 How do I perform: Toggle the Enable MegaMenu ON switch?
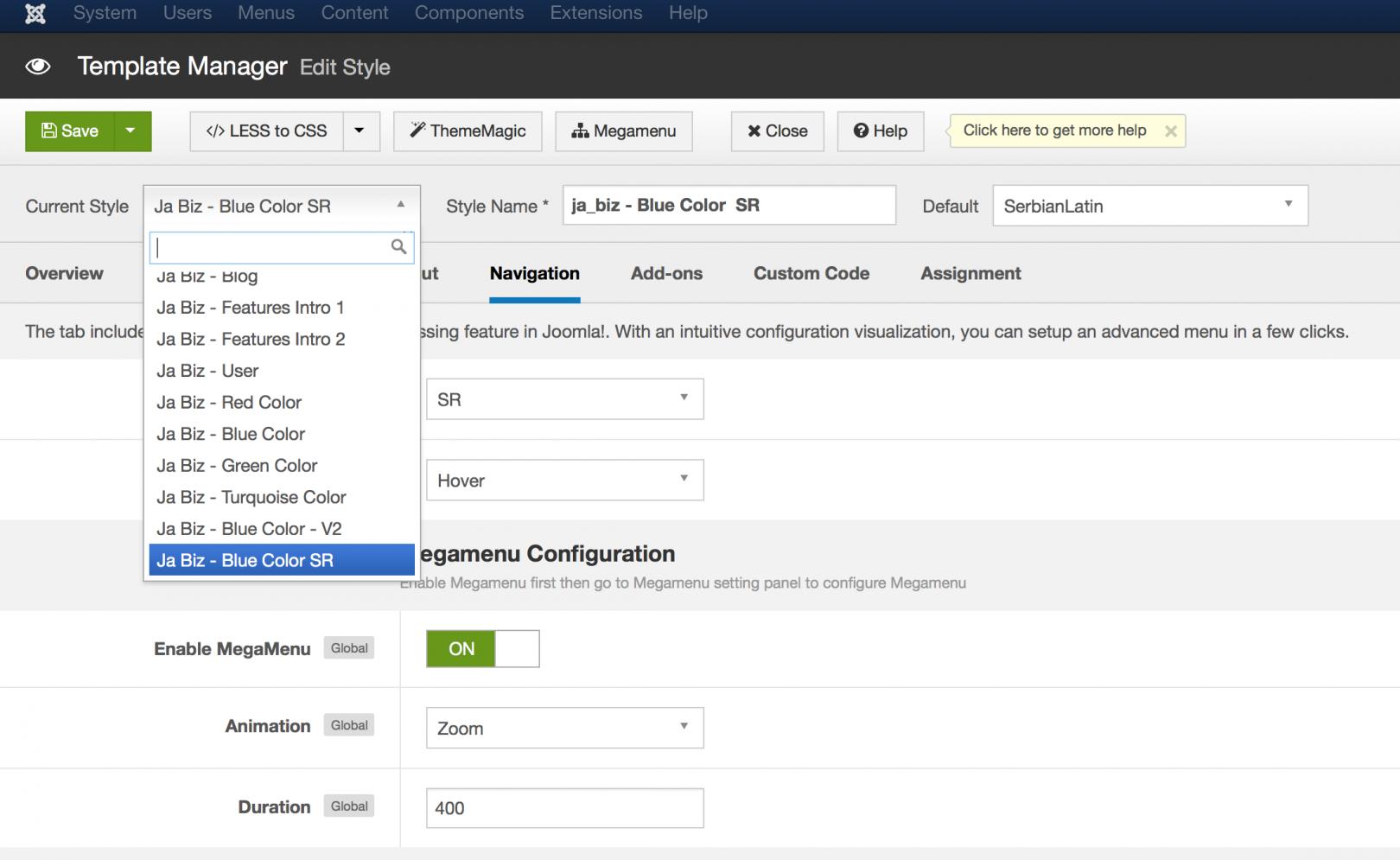click(x=482, y=648)
